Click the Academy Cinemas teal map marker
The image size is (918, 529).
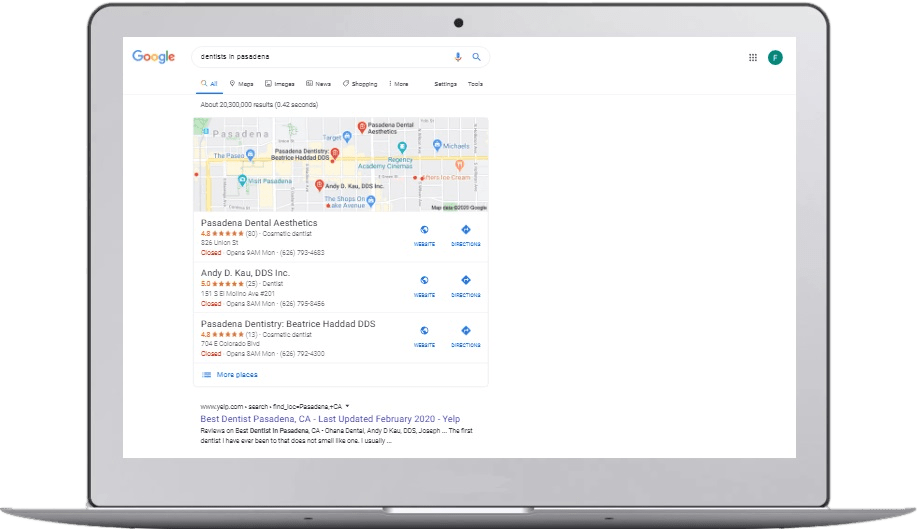pos(402,147)
